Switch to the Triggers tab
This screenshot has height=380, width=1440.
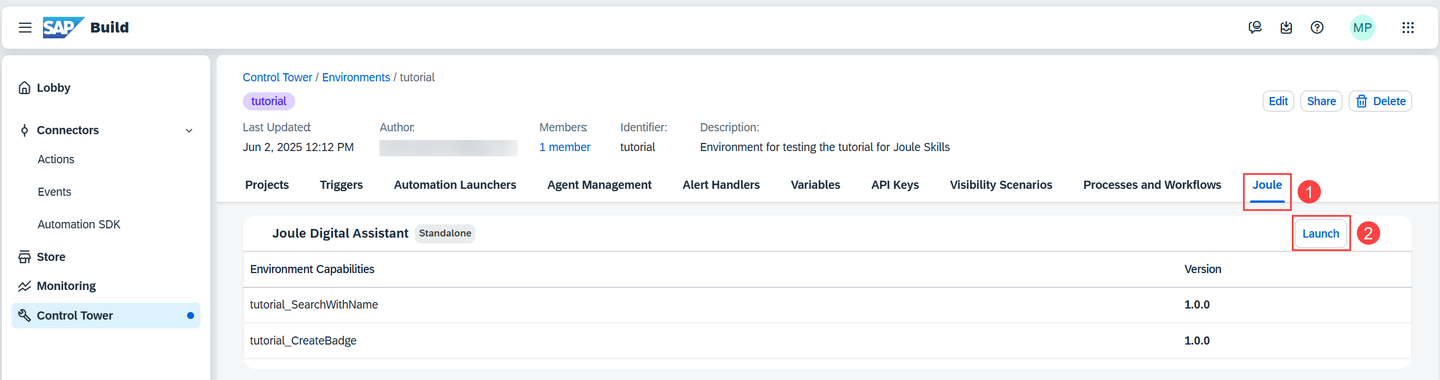[x=341, y=185]
